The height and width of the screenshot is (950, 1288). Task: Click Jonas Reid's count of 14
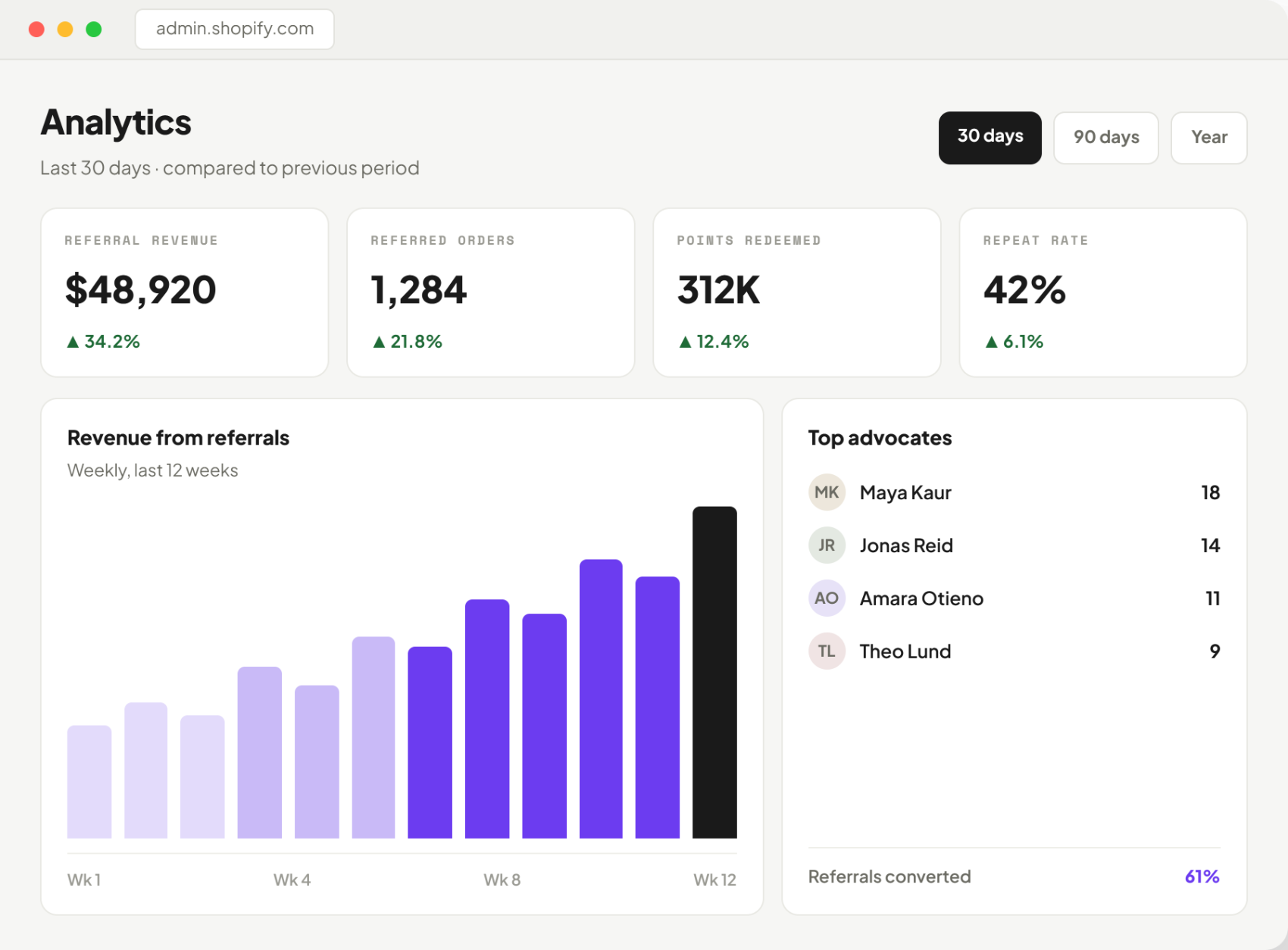pos(1210,545)
